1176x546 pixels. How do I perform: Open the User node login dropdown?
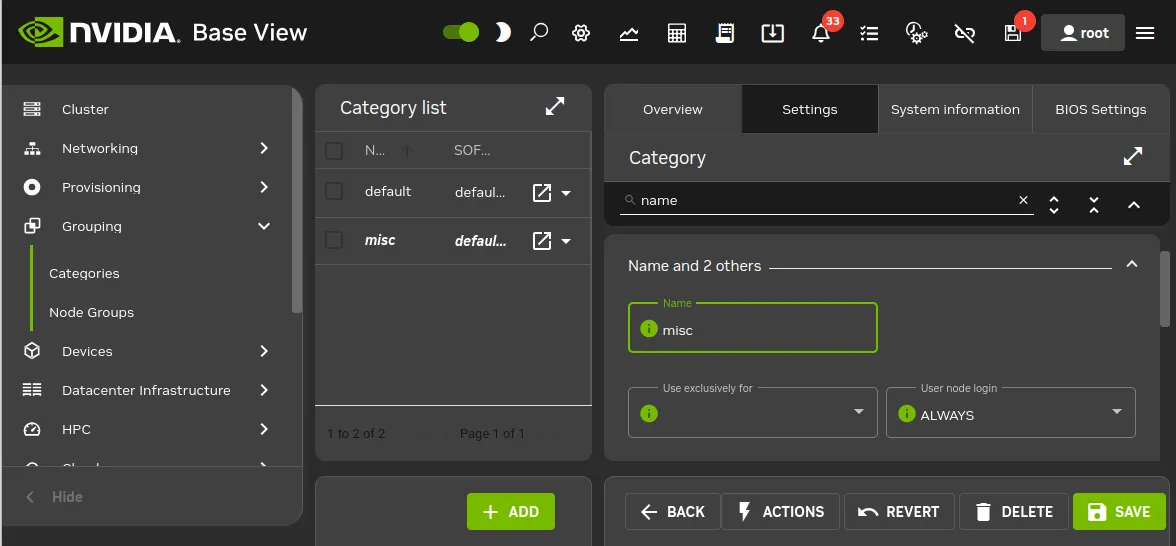tap(1010, 412)
